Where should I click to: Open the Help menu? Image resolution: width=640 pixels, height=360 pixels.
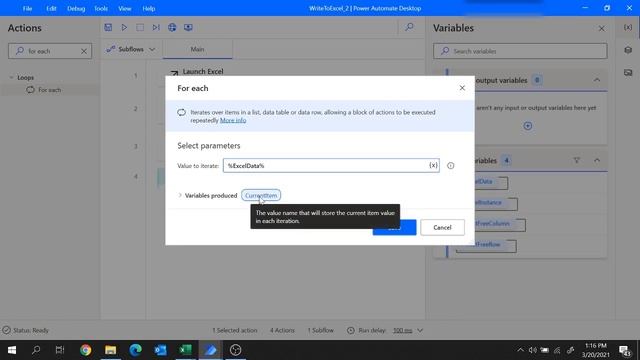click(149, 8)
